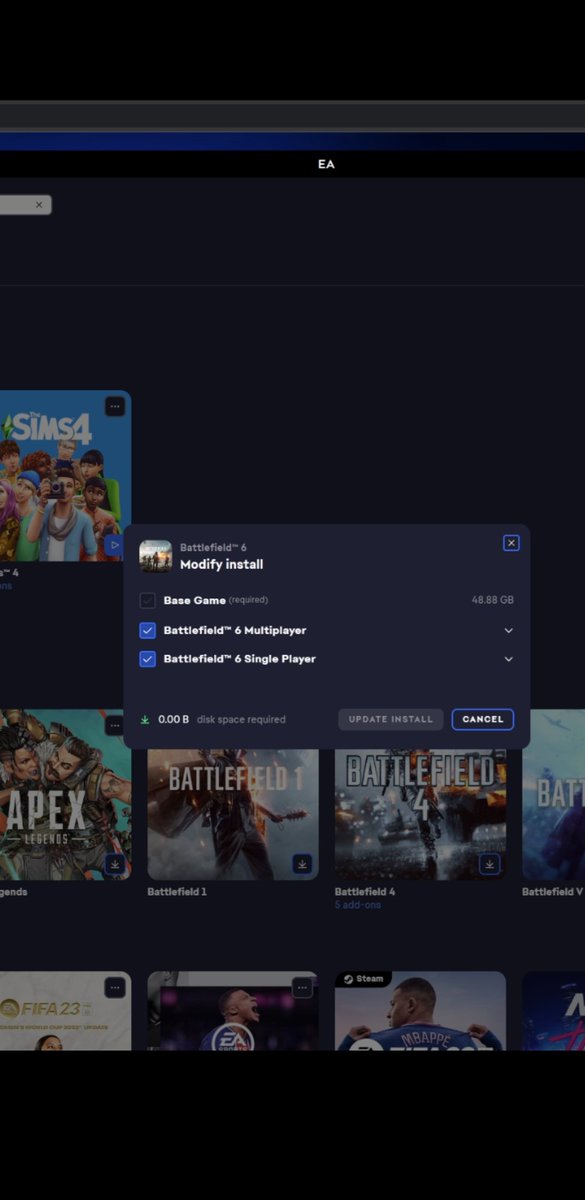Open ellipsis menu on the middle FIFA tile
This screenshot has height=1200, width=585.
pyautogui.click(x=302, y=988)
